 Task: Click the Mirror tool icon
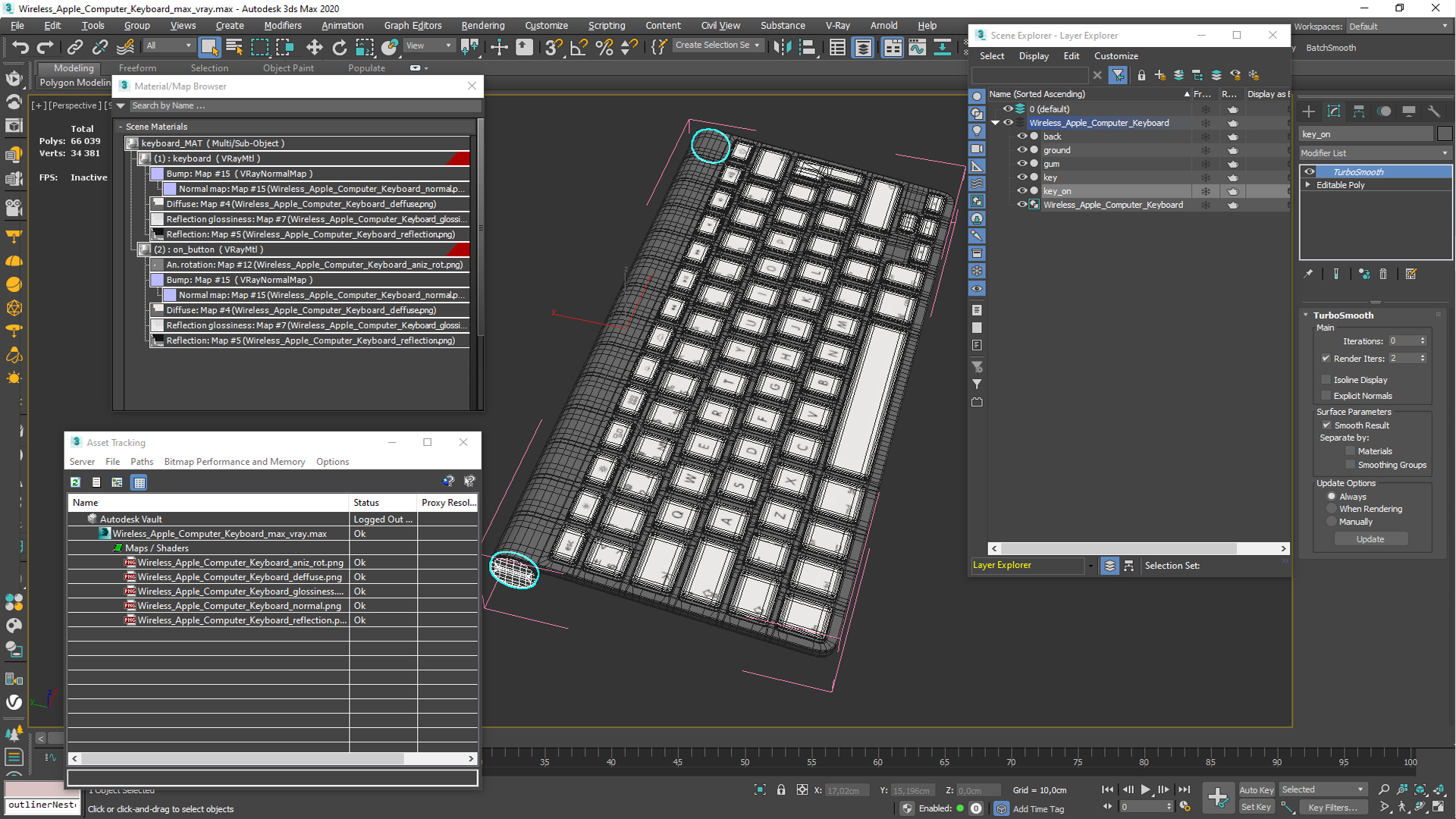point(782,47)
